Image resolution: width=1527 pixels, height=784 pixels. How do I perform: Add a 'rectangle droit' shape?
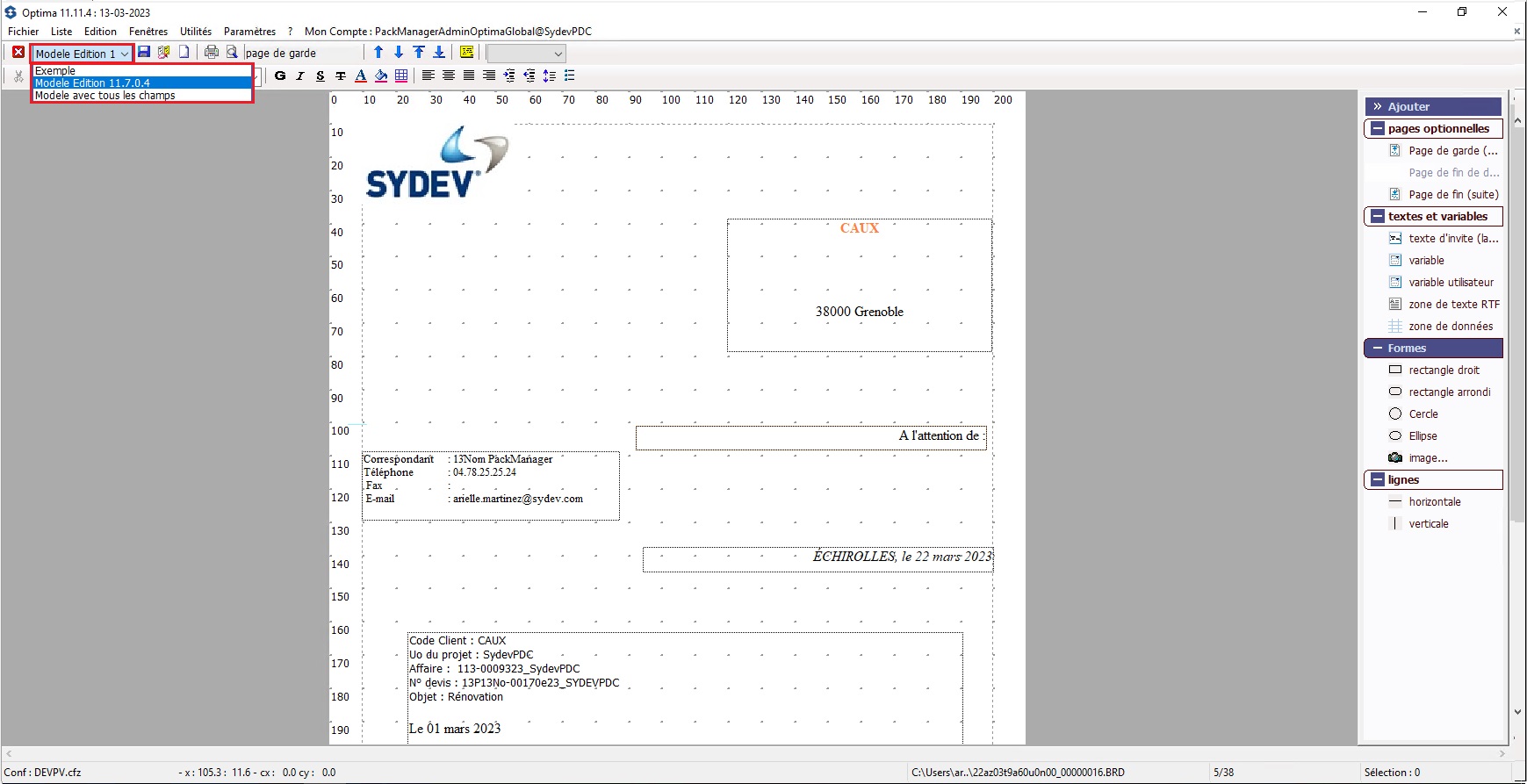coord(1434,370)
